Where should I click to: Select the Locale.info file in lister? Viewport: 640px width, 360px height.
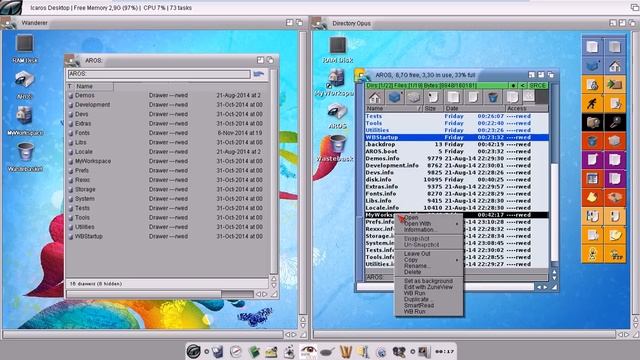click(x=457, y=208)
